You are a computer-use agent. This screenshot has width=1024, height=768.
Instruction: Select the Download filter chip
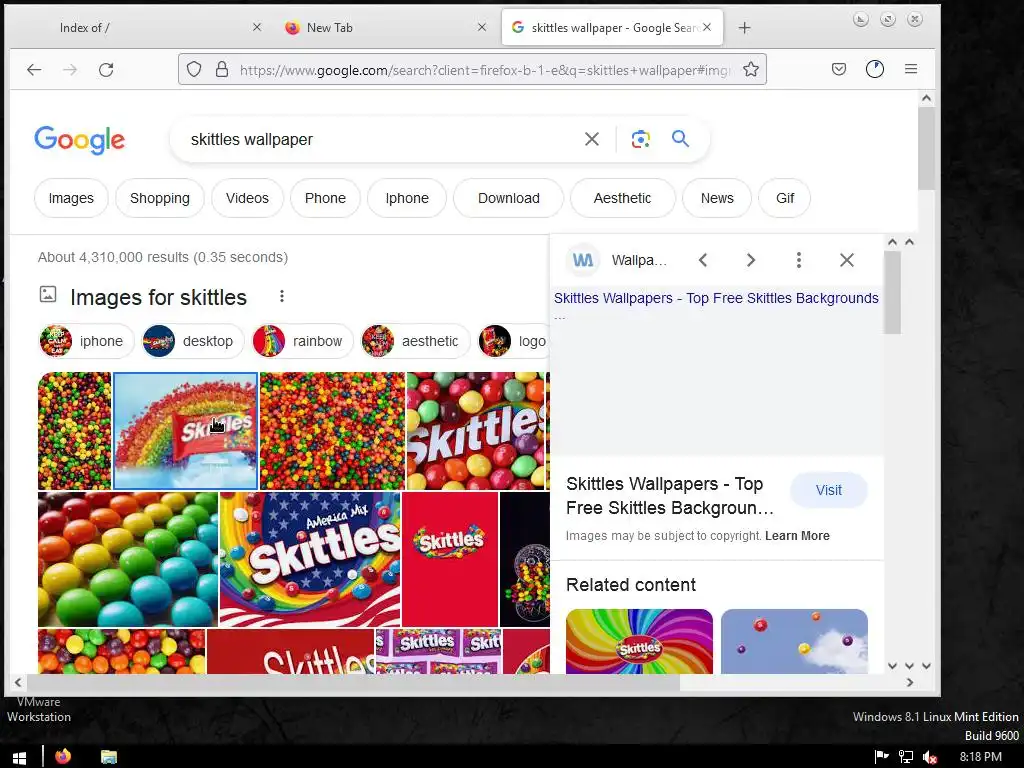[509, 198]
